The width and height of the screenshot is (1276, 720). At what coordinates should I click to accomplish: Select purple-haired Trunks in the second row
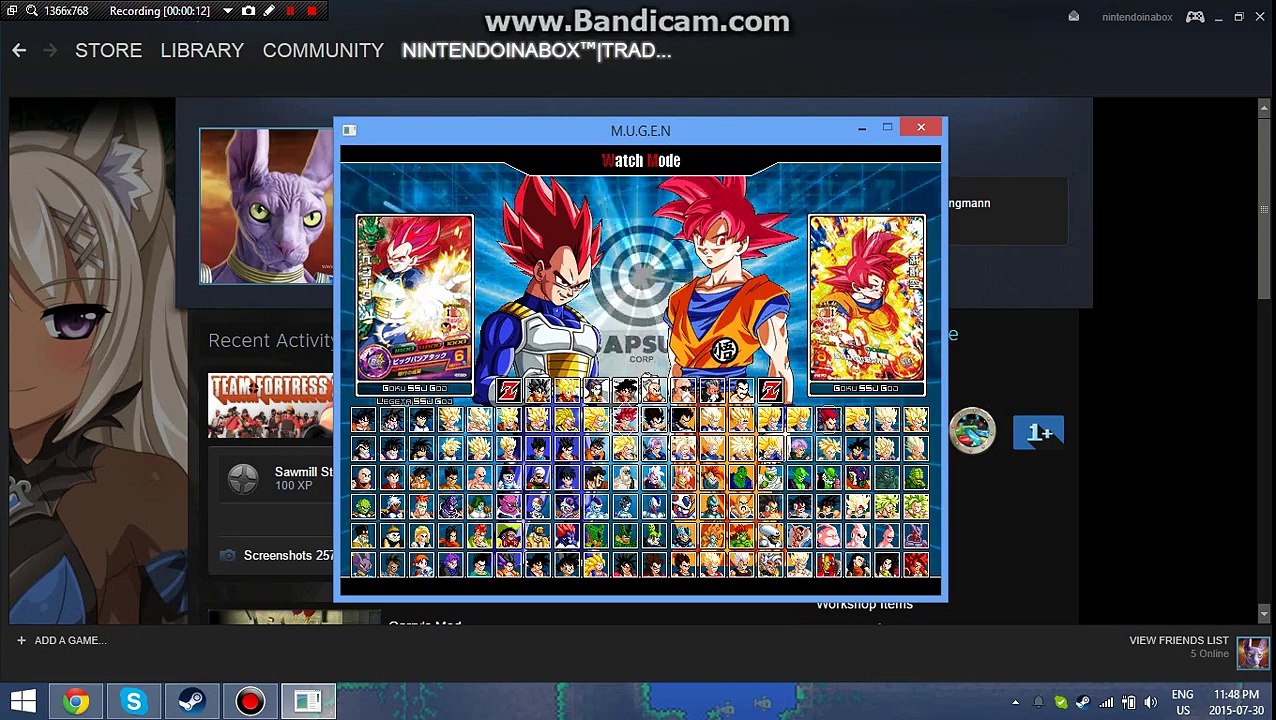[x=799, y=449]
